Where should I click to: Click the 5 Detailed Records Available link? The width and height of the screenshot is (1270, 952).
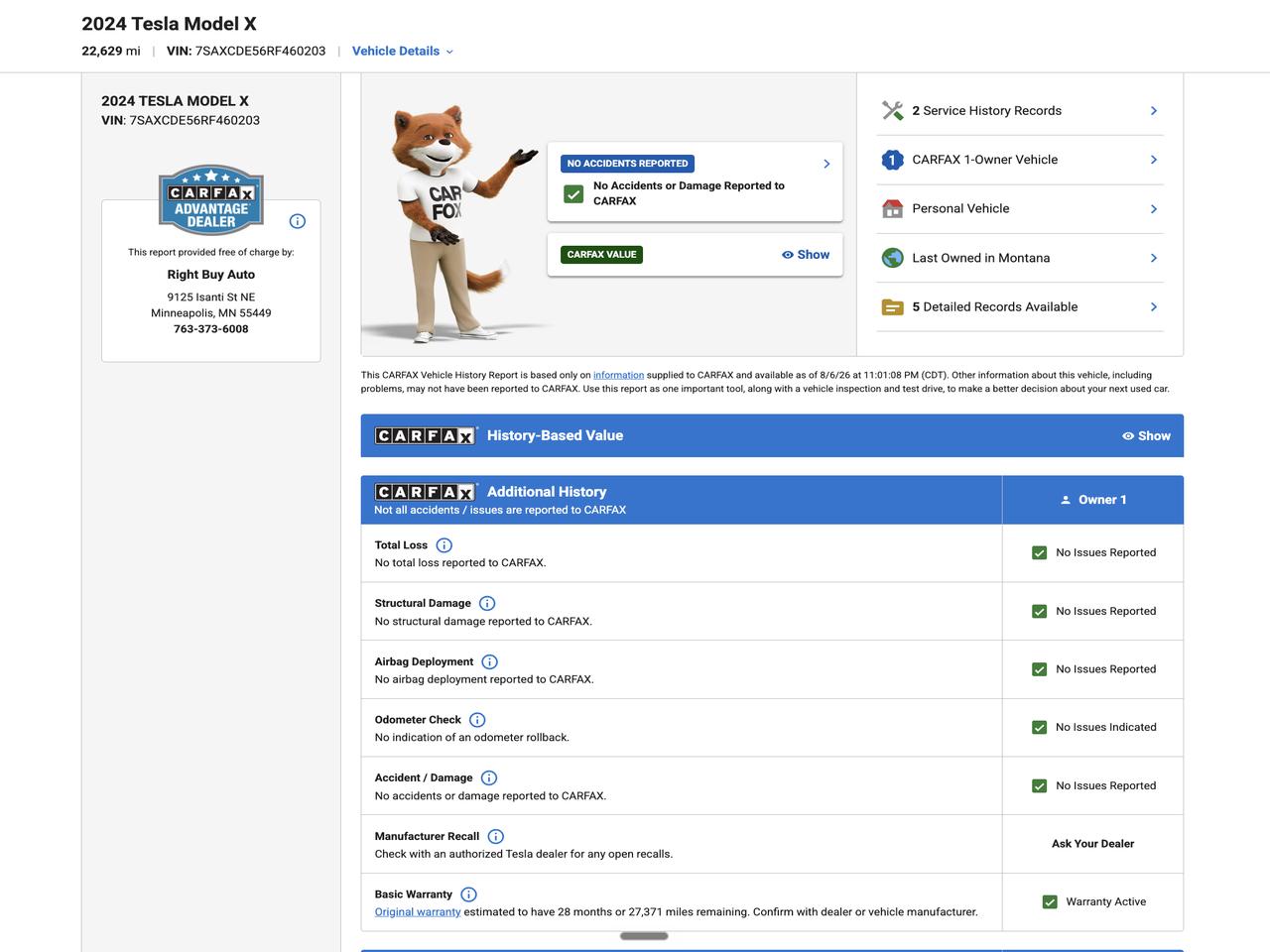994,307
